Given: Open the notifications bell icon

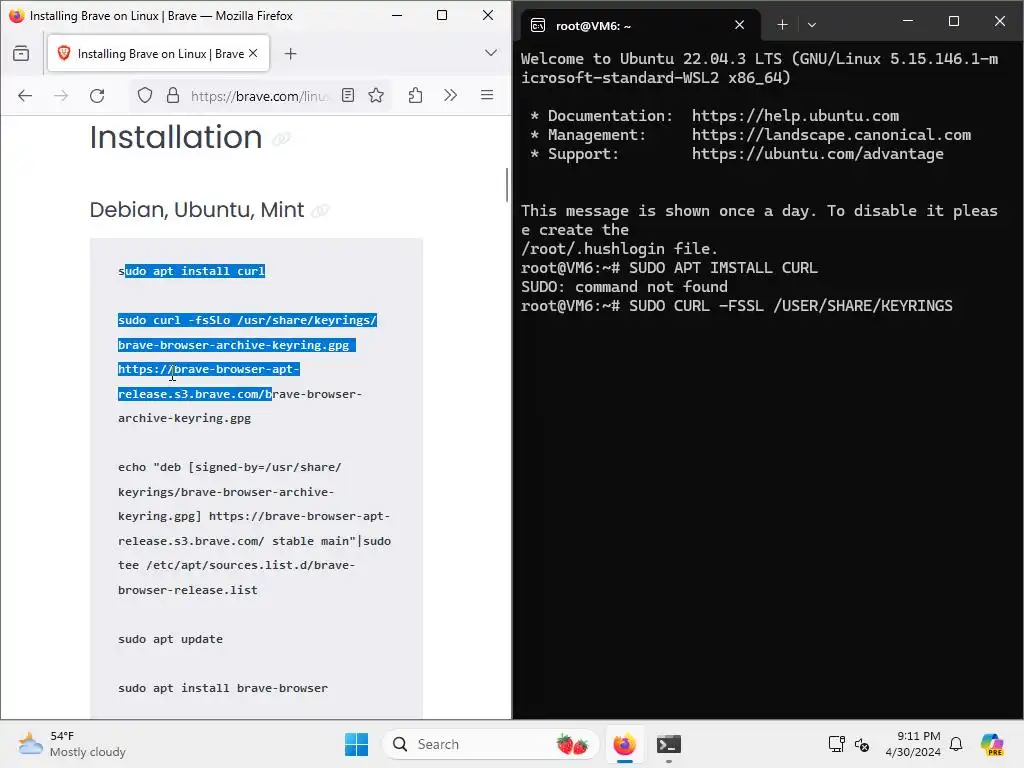Looking at the screenshot, I should point(956,744).
